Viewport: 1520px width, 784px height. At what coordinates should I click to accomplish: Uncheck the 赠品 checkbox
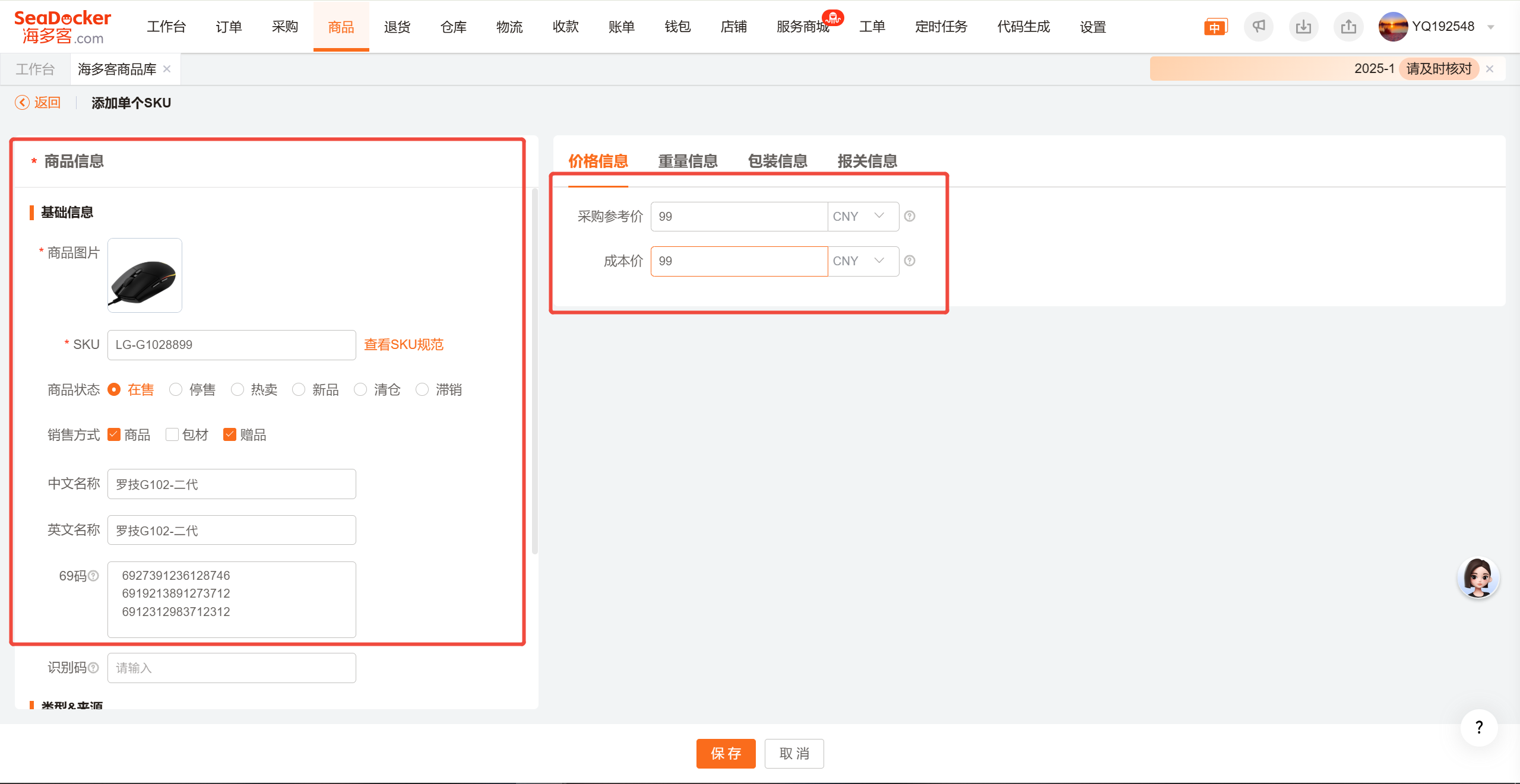tap(230, 434)
